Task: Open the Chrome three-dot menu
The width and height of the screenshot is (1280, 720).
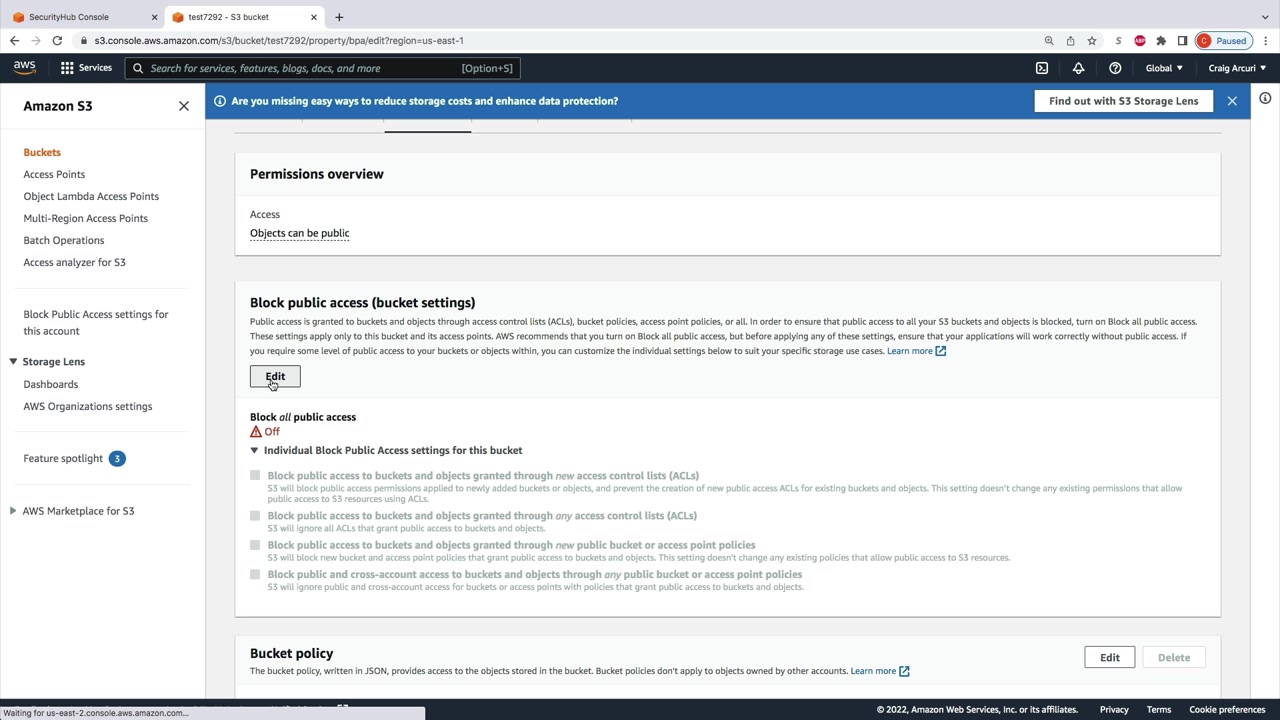Action: (1265, 41)
